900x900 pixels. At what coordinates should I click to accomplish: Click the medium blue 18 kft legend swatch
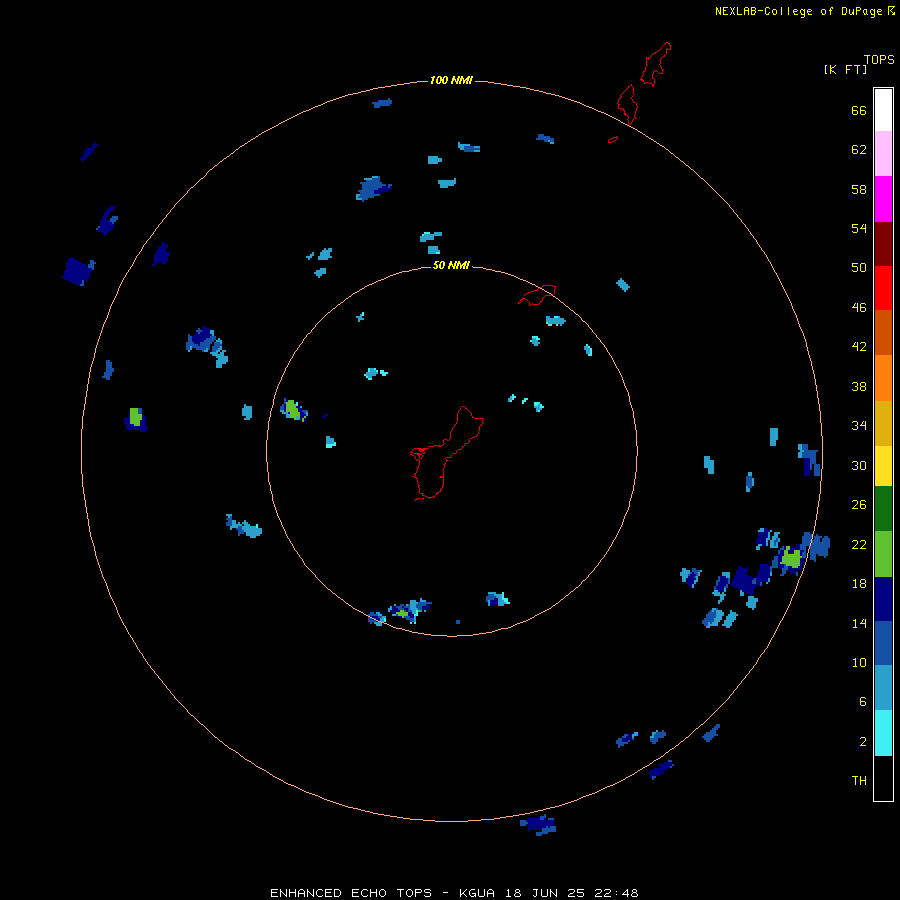point(883,643)
